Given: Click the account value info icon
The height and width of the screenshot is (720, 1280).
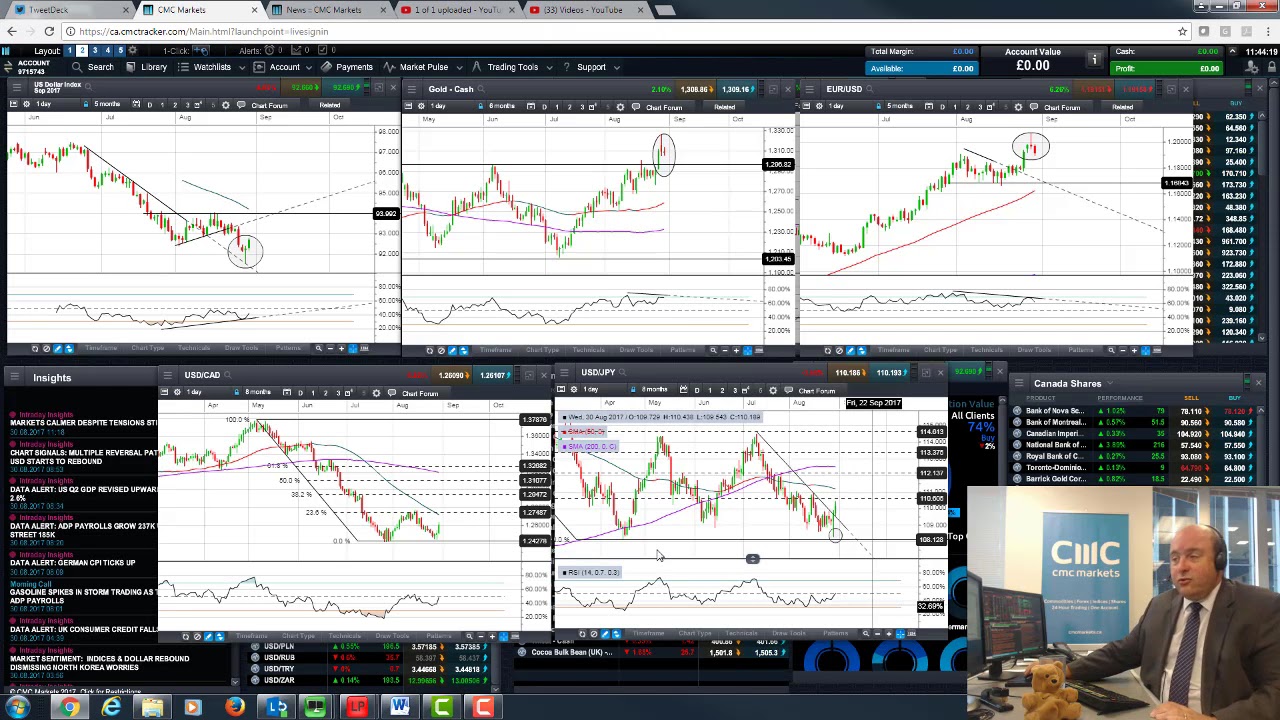Looking at the screenshot, I should (1094, 60).
